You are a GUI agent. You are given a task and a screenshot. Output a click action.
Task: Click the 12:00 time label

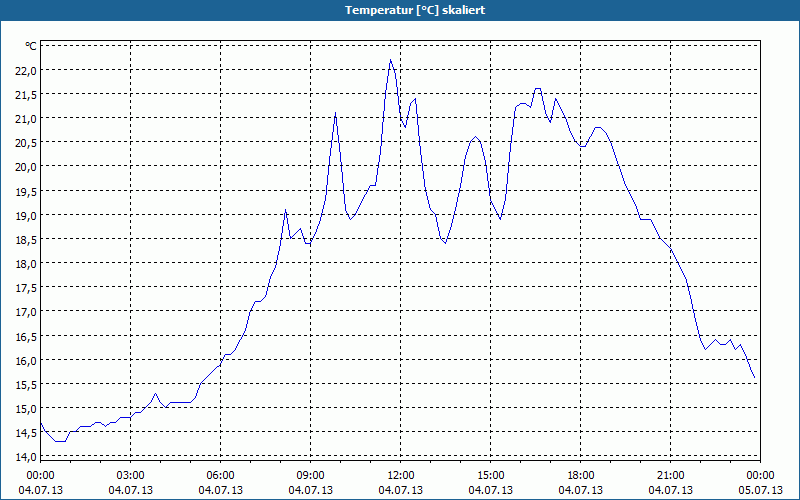click(x=401, y=476)
